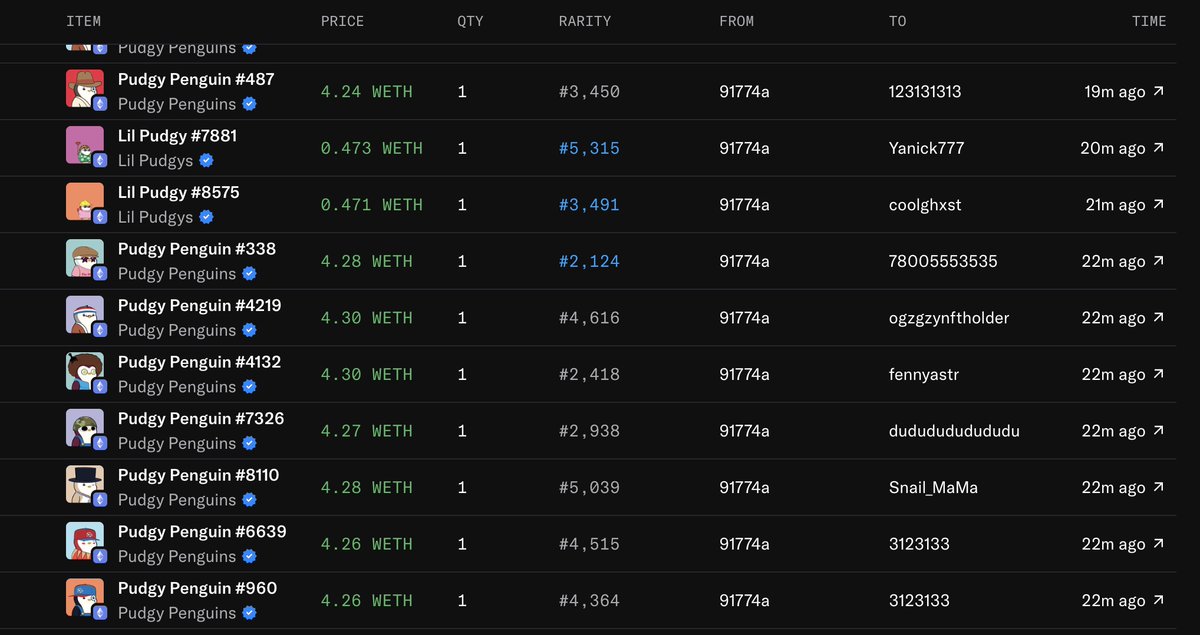Screen dimensions: 1200x635
Task: Open Lil Pudgy #8575 thumbnail image
Action: coord(84,201)
